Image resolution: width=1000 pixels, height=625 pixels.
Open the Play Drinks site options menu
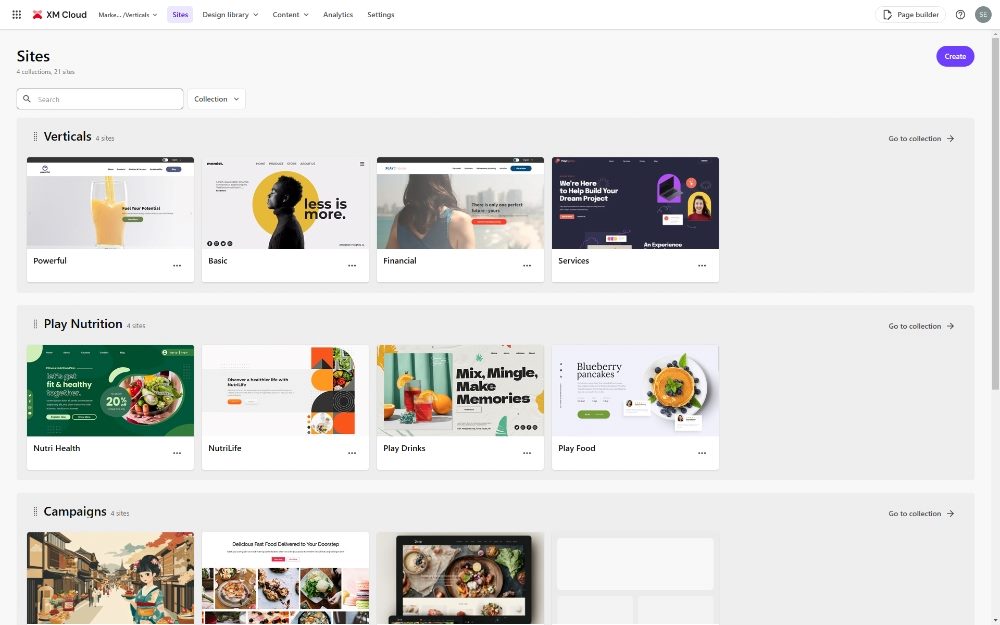(x=527, y=453)
